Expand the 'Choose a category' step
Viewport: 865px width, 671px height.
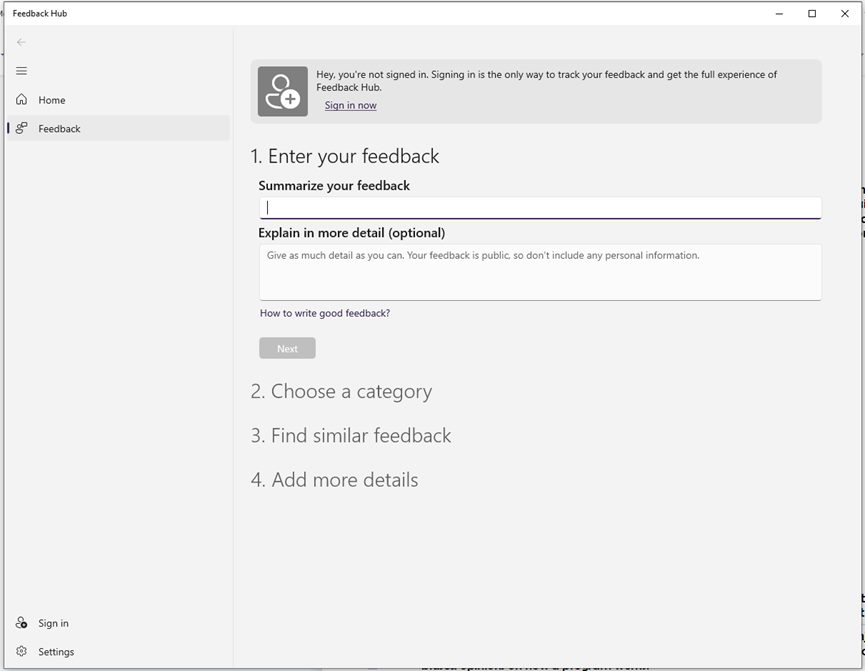pyautogui.click(x=341, y=391)
